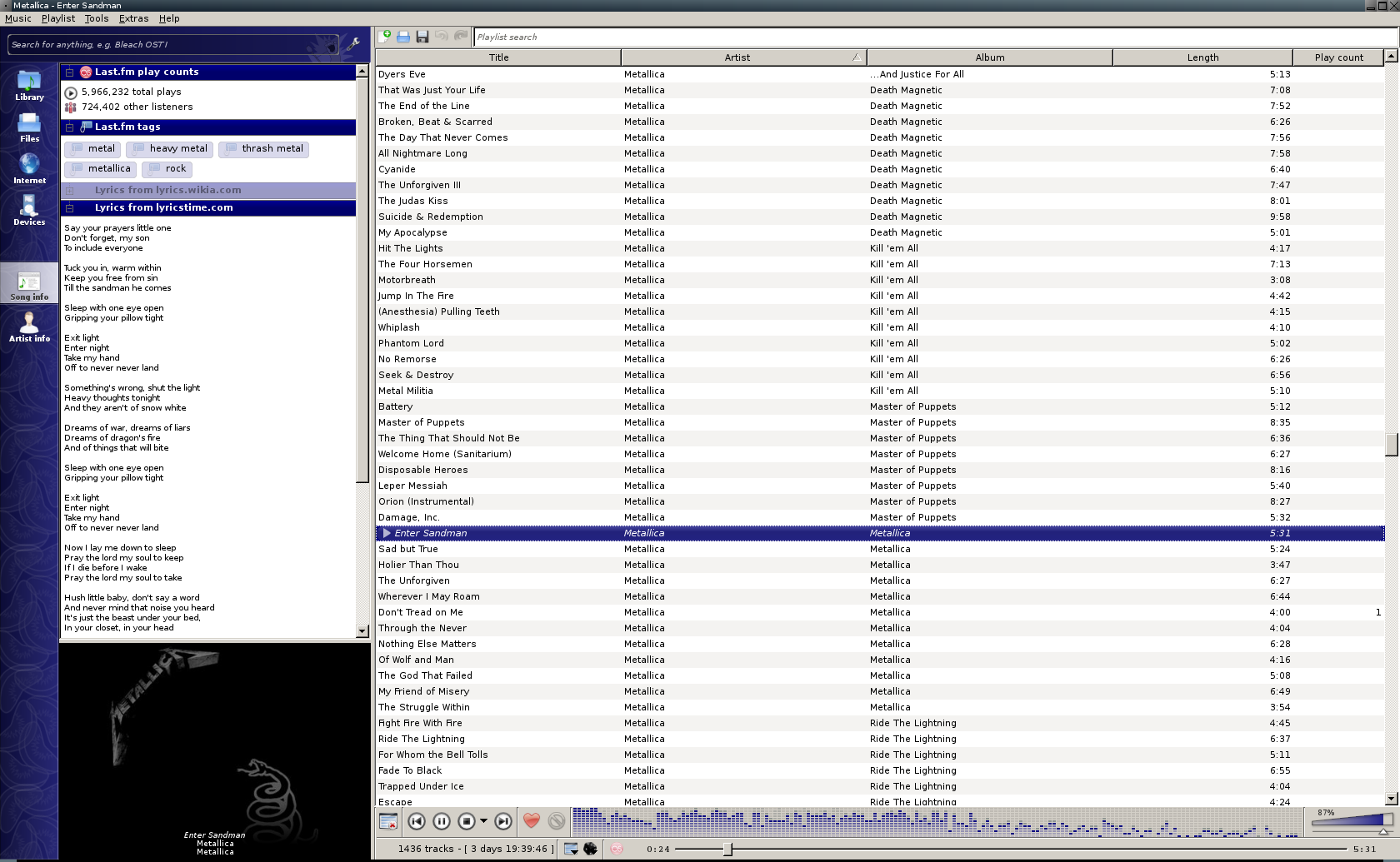This screenshot has height=862, width=1400.
Task: Focus the 'Search for anything' field
Action: pos(173,44)
